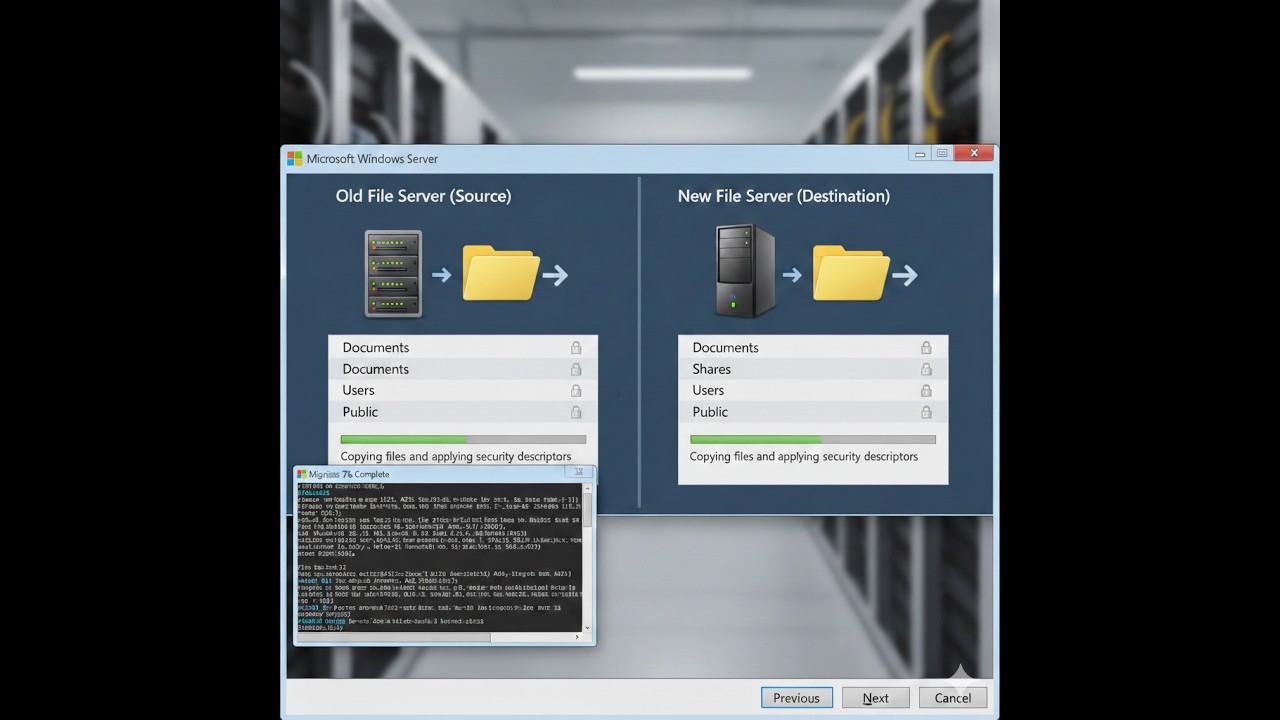Close the migration console window
Screen dimensions: 1280x720
[x=578, y=472]
